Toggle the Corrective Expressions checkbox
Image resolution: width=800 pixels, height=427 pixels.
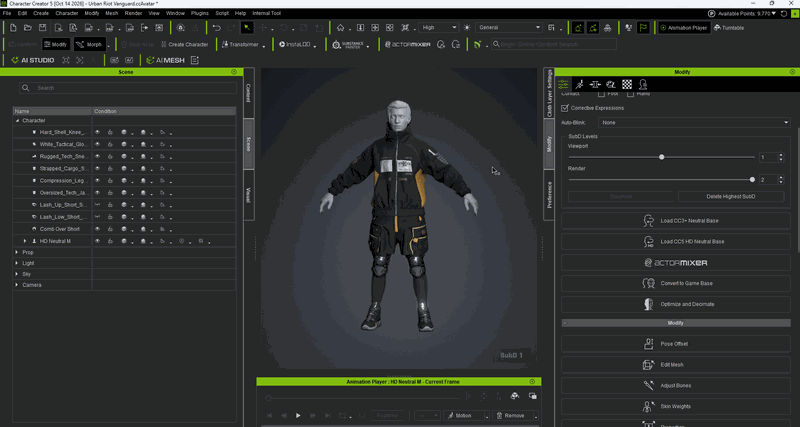[x=564, y=108]
